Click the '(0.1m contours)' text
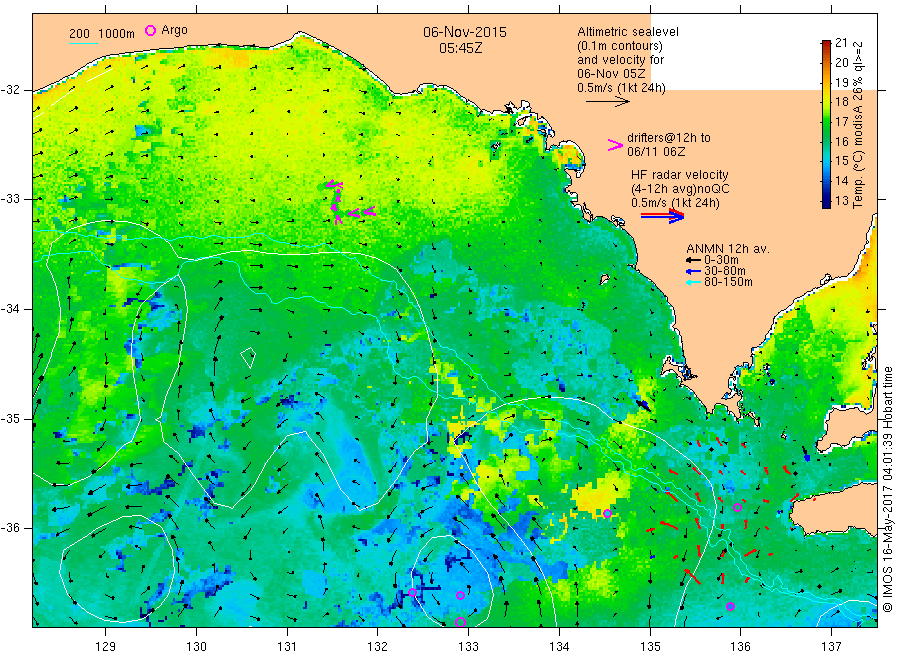 pyautogui.click(x=620, y=46)
